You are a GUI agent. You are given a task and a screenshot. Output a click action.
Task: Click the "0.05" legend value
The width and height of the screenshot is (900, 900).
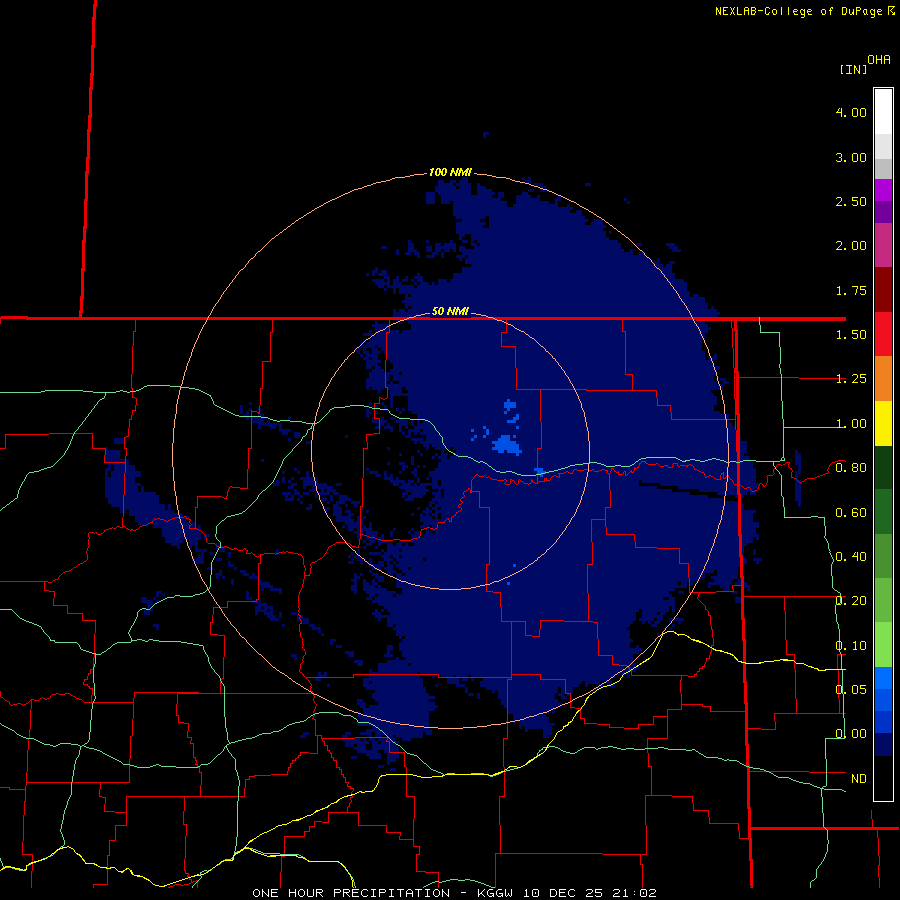(851, 689)
